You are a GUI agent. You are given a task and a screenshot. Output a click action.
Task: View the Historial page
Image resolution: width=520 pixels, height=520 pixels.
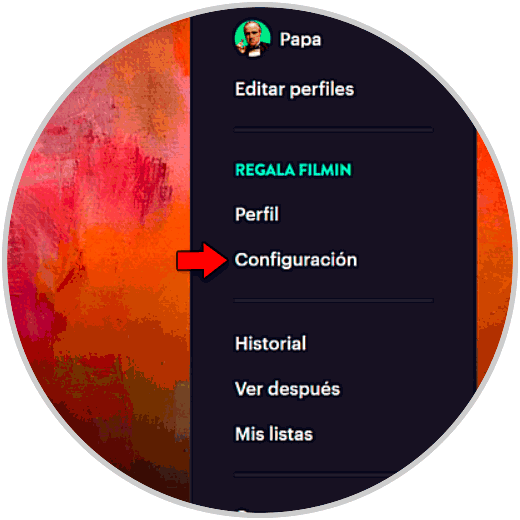pos(270,343)
